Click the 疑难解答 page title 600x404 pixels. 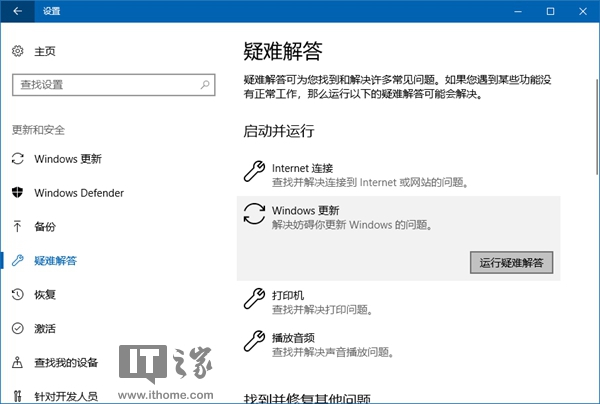tap(283, 51)
